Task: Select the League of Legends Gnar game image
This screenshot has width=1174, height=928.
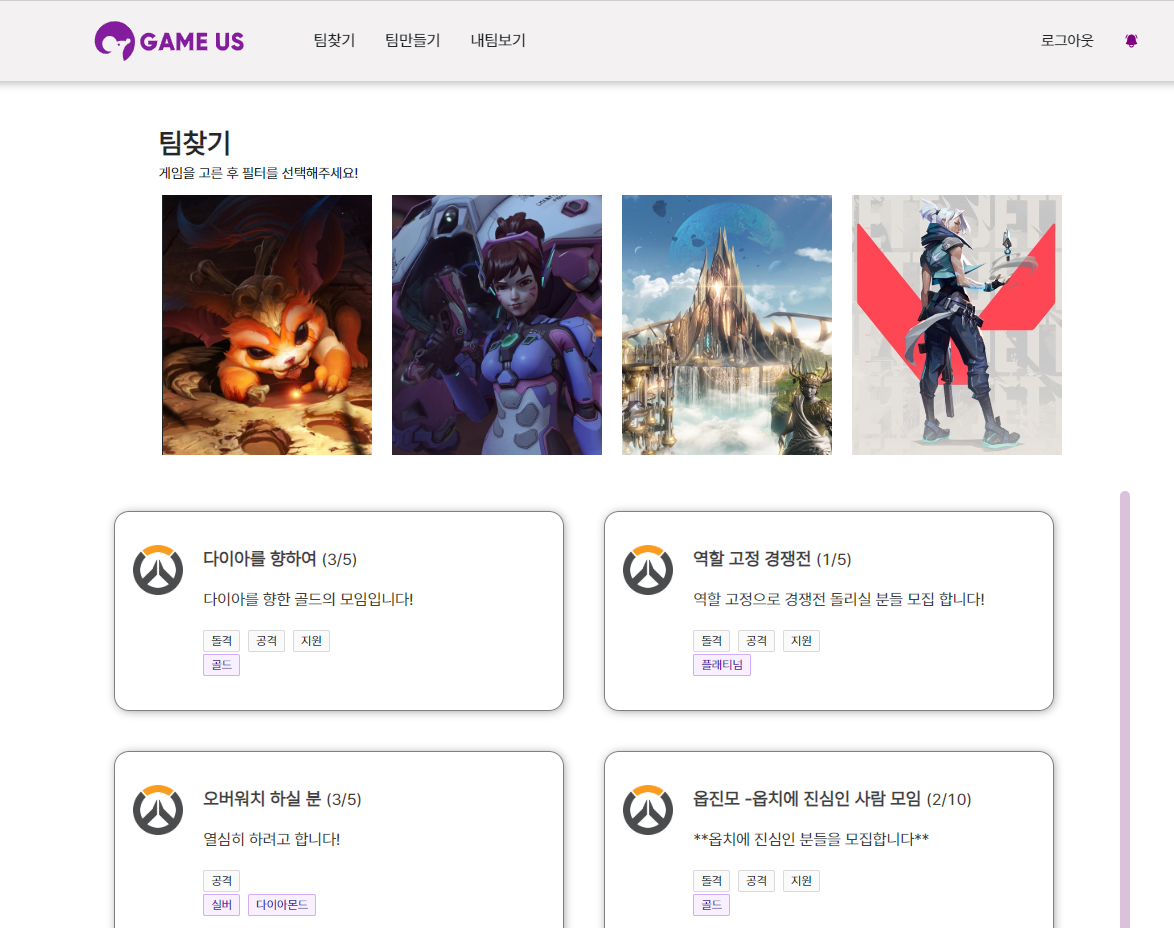Action: coord(267,325)
